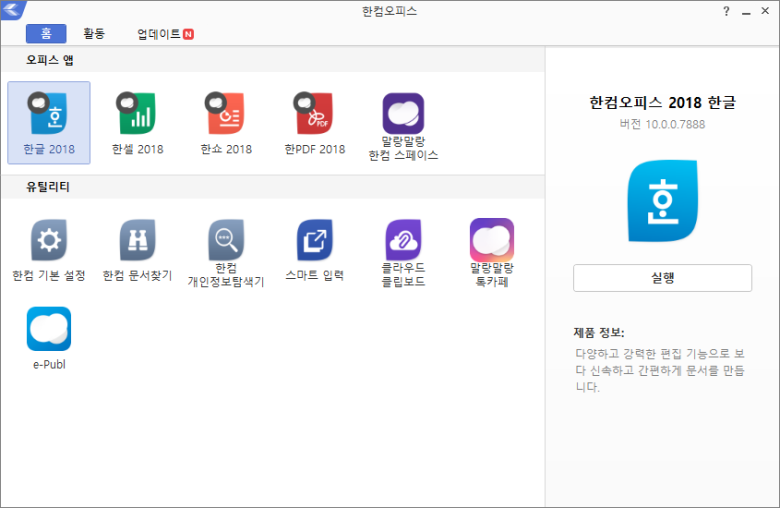Open 말랑말랑 한컴 스페이스 app
This screenshot has width=780, height=508.
[x=403, y=126]
